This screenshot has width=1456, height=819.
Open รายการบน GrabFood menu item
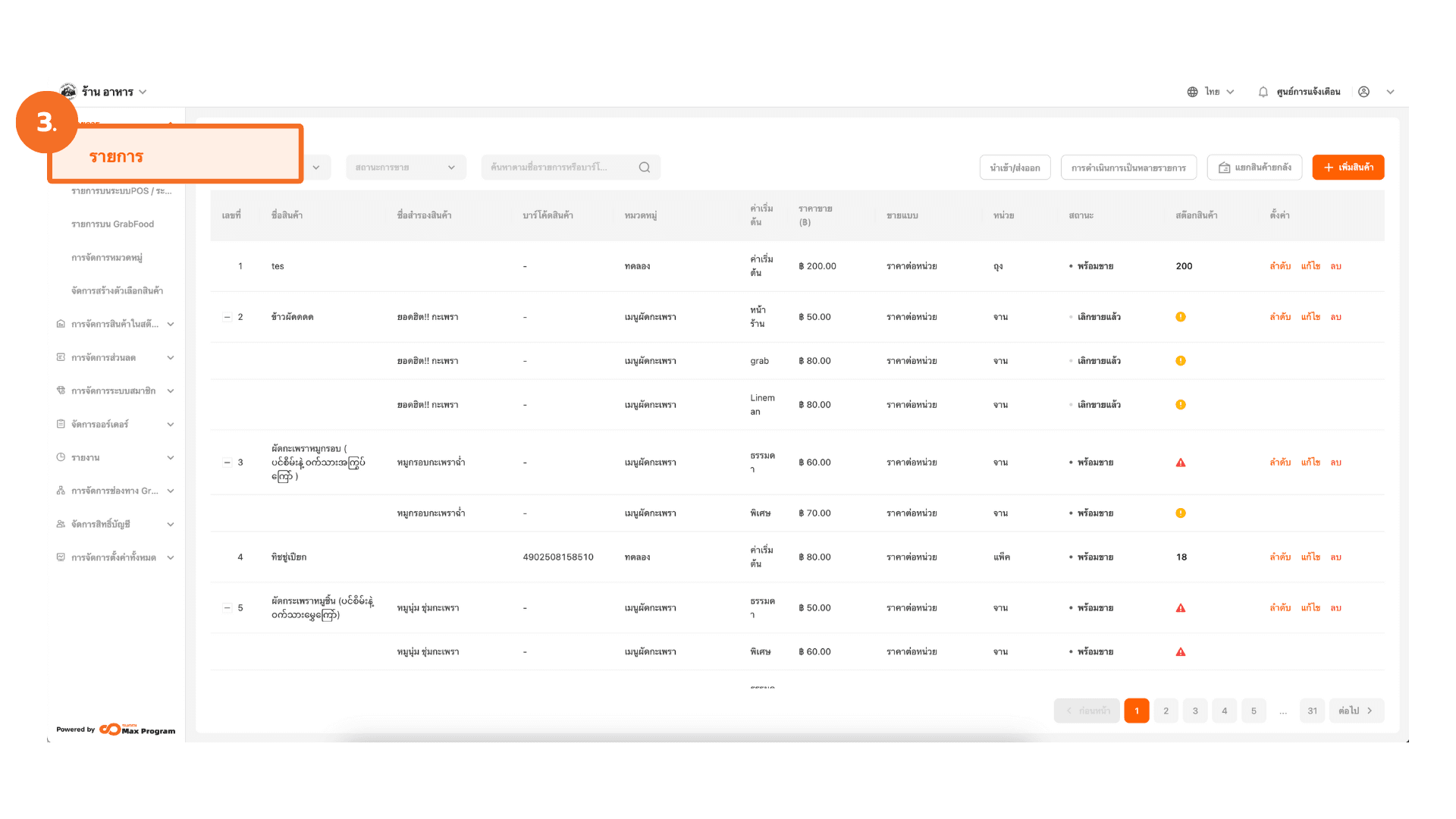[112, 224]
